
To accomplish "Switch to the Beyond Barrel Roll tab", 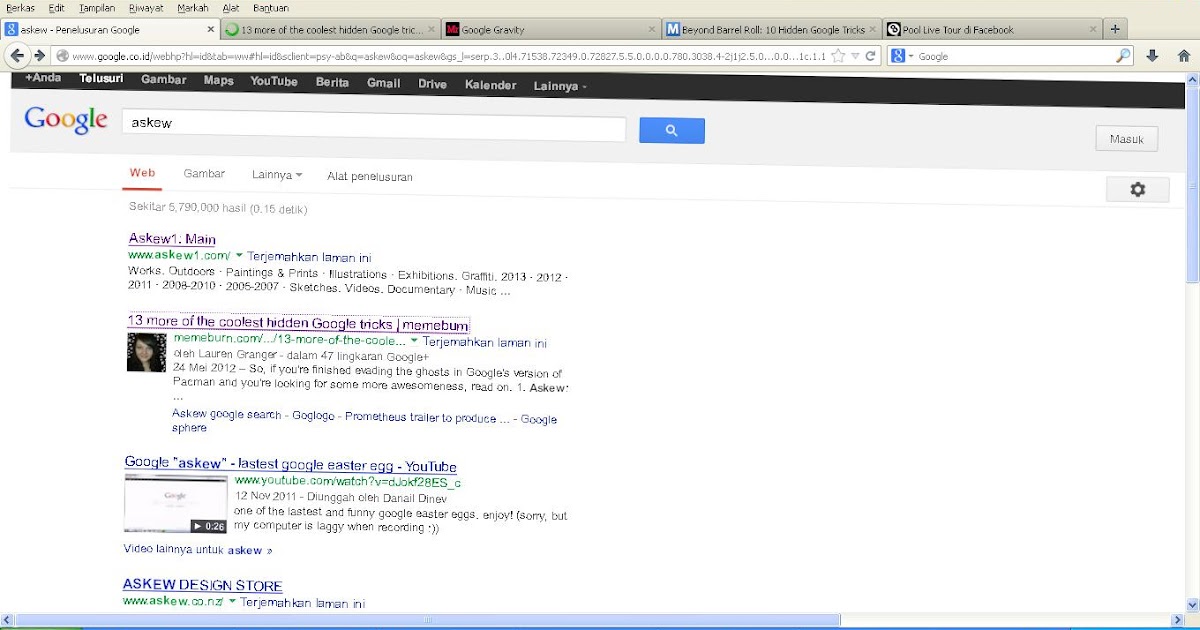I will pos(772,29).
